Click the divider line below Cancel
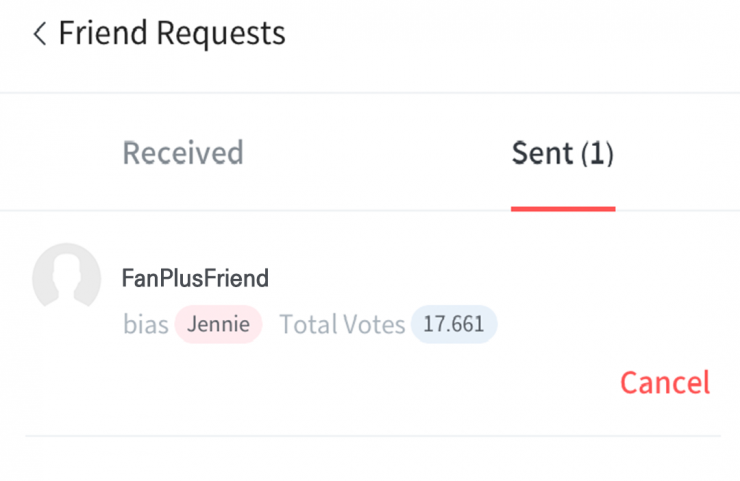 click(x=372, y=436)
